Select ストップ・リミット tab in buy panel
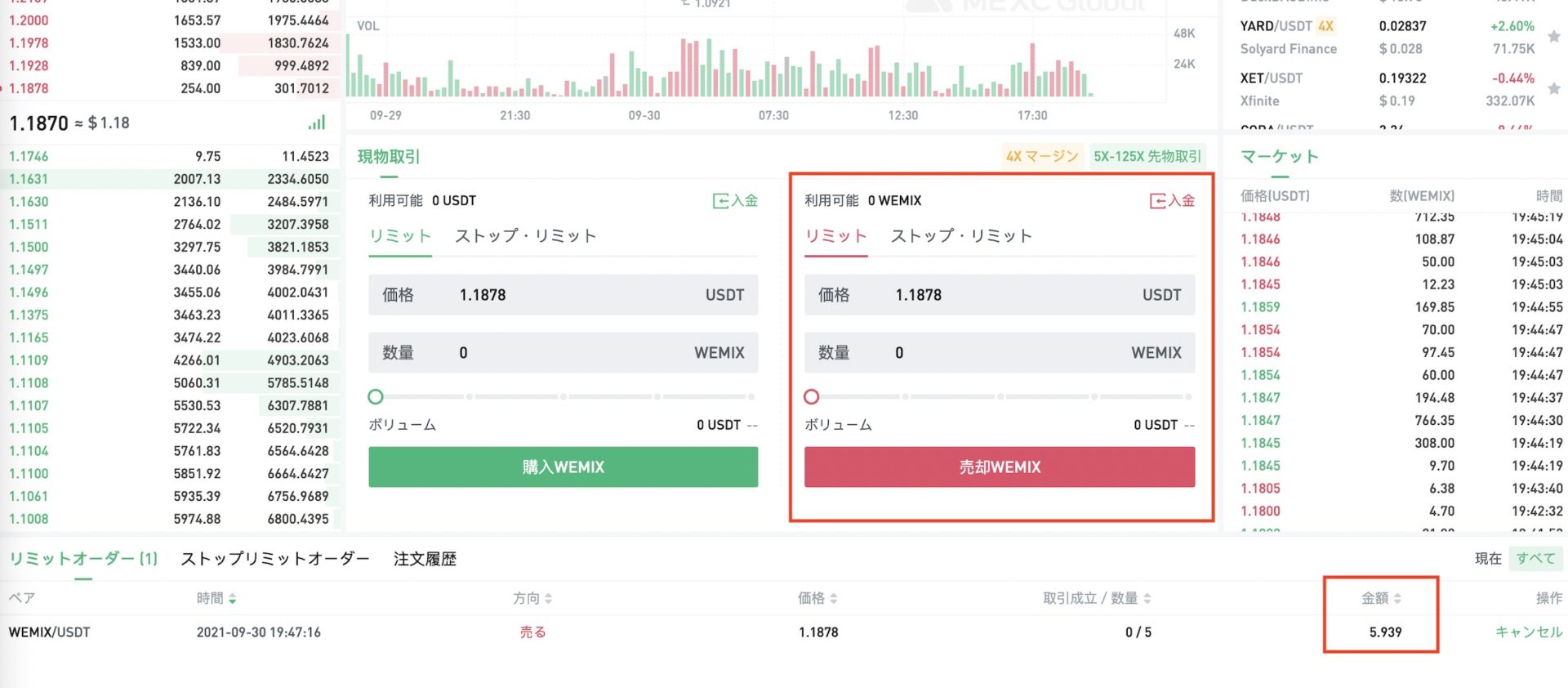1568x688 pixels. point(526,236)
